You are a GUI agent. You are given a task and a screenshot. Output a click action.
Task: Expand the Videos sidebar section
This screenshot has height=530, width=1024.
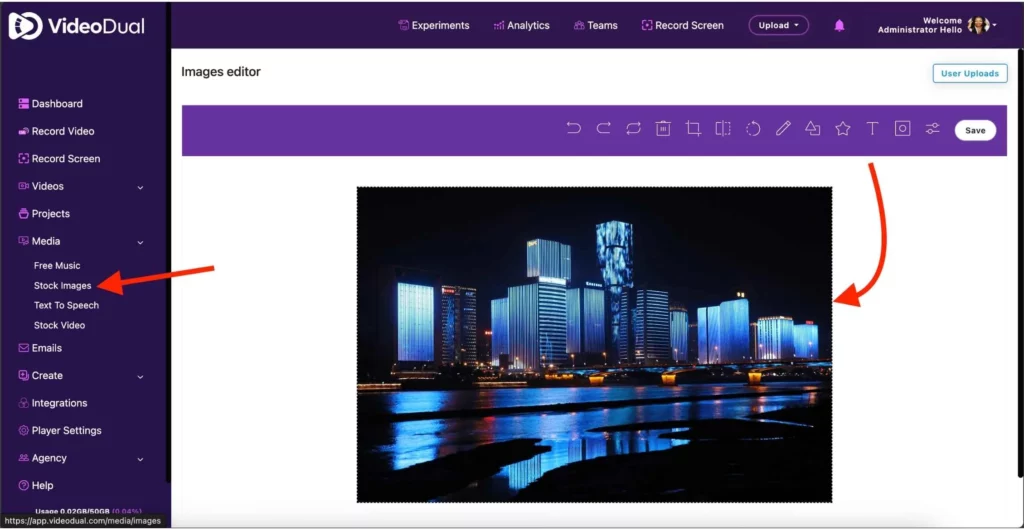coord(140,187)
